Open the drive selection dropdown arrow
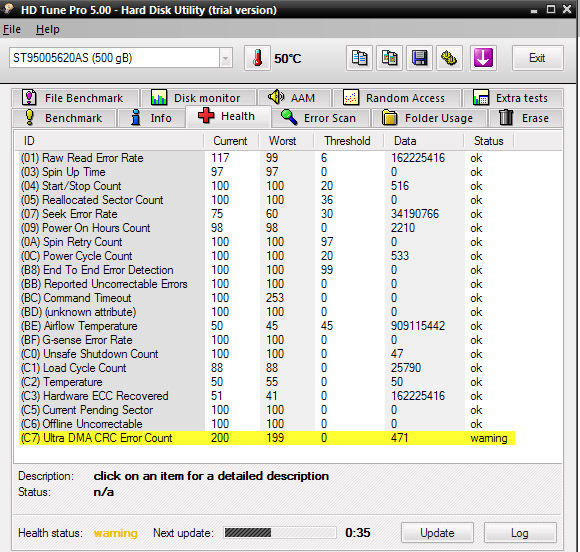Viewport: 580px width, 552px height. click(x=225, y=58)
